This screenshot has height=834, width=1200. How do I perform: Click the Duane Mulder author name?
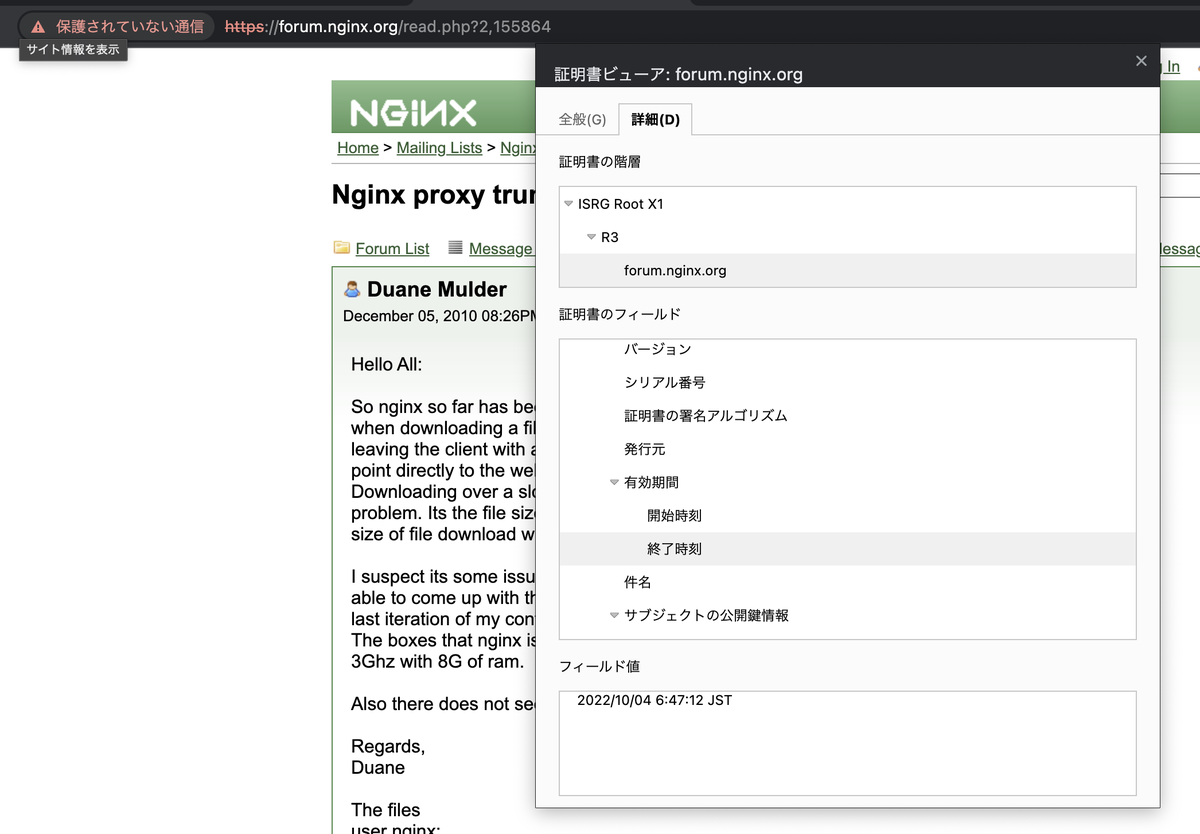(x=437, y=289)
